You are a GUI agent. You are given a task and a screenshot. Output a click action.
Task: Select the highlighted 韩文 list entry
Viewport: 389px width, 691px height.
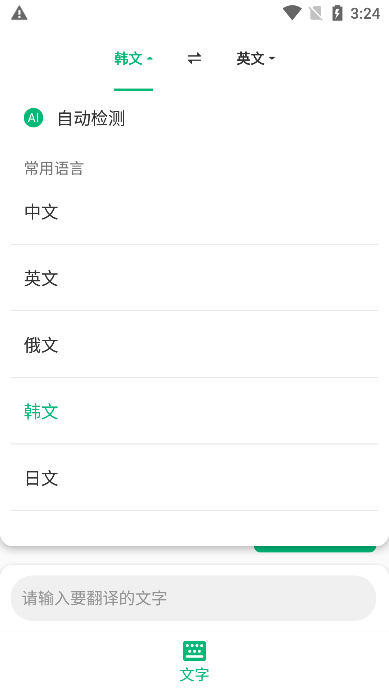[194, 411]
